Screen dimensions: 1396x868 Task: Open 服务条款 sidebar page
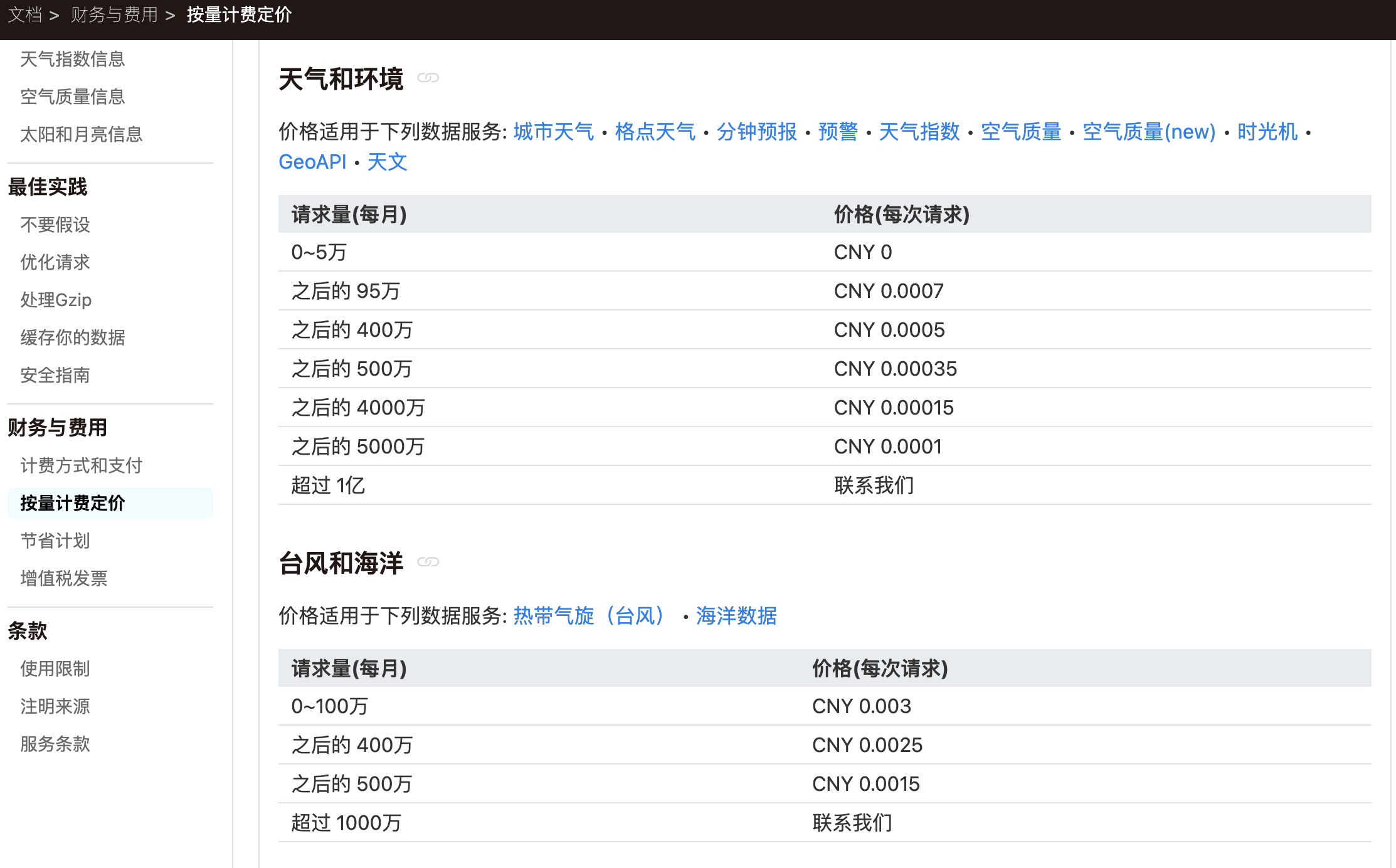coord(55,744)
